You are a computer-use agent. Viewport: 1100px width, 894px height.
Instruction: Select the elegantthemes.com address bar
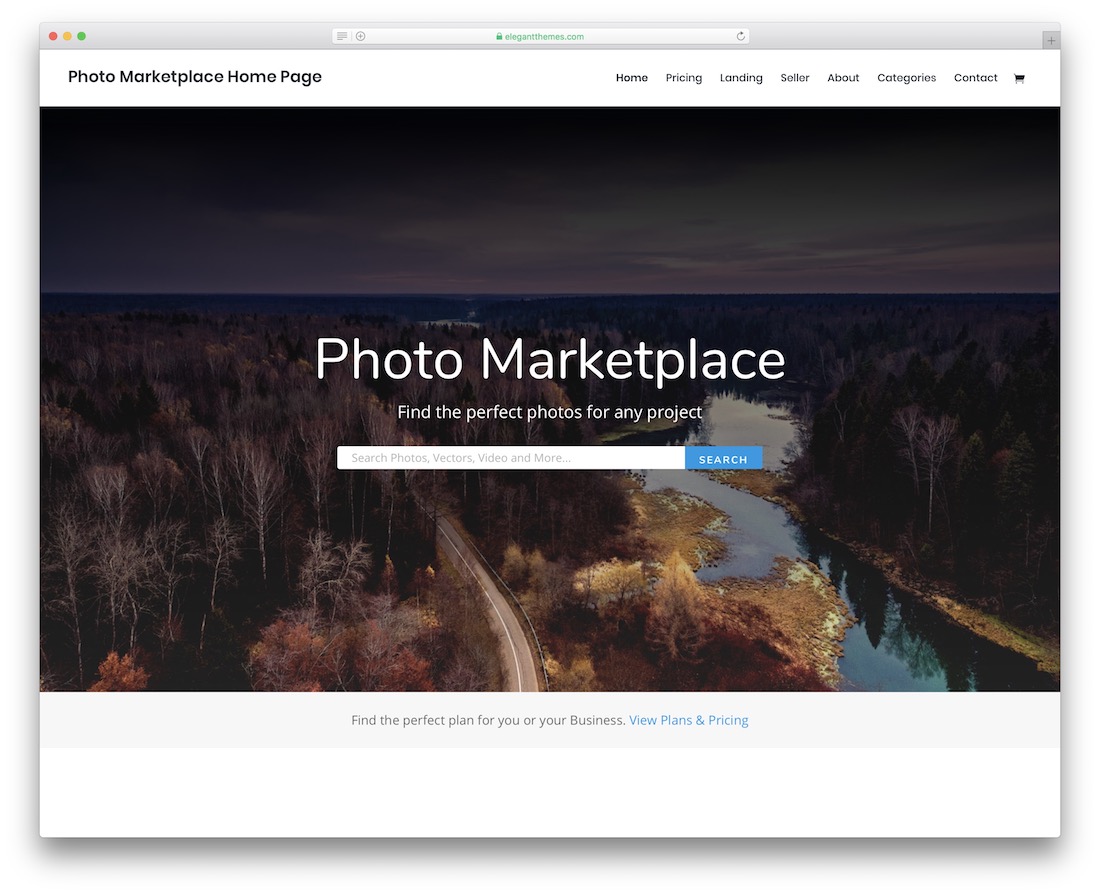(x=540, y=36)
